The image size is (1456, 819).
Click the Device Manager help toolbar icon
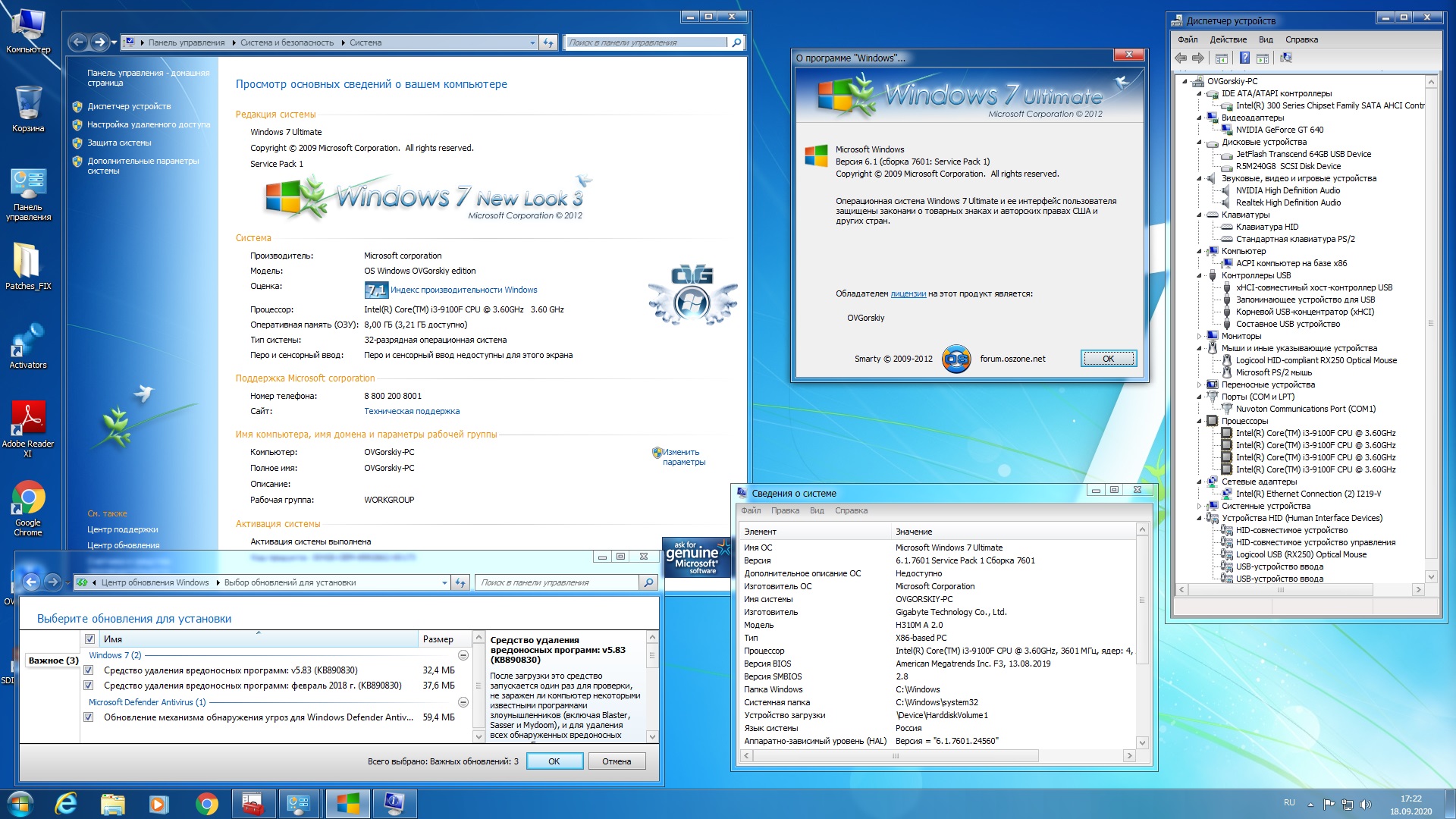click(1244, 58)
